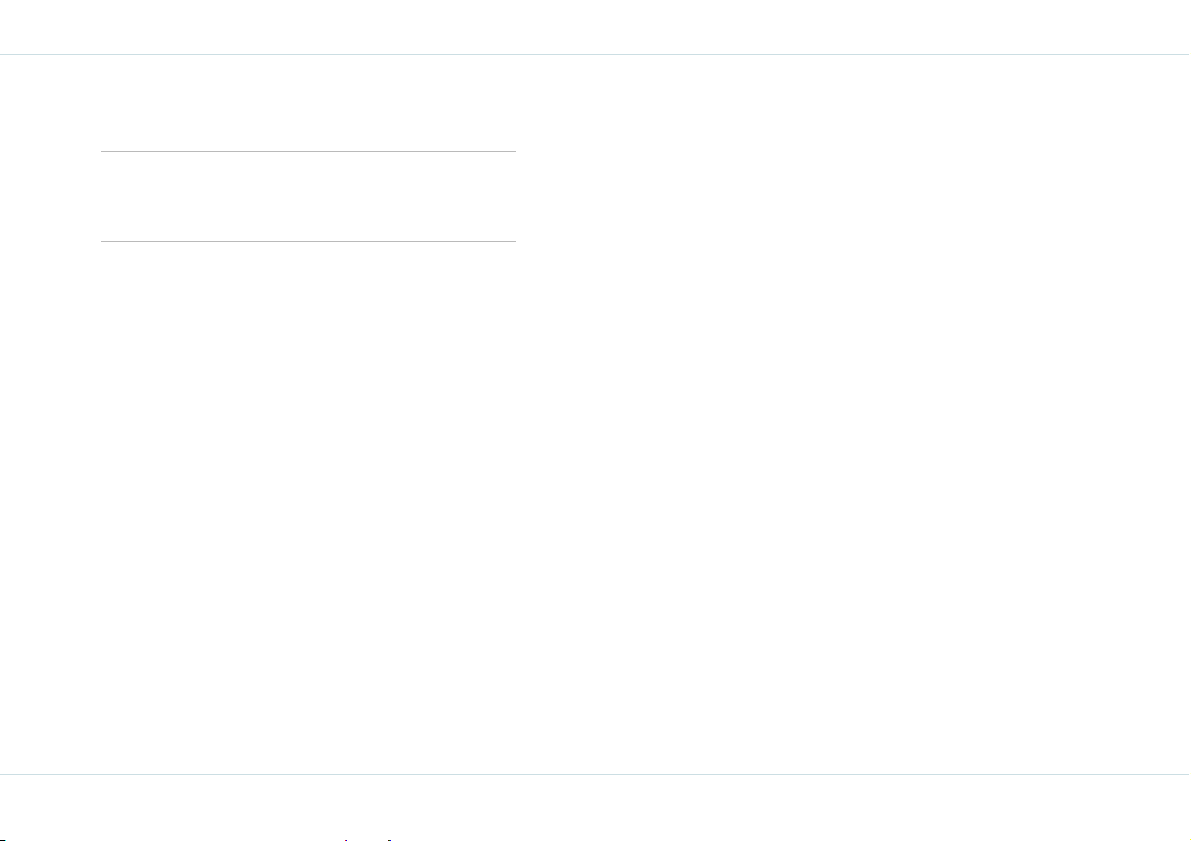Click the blank content area right of dividers
This screenshot has width=1191, height=841.
pos(851,196)
